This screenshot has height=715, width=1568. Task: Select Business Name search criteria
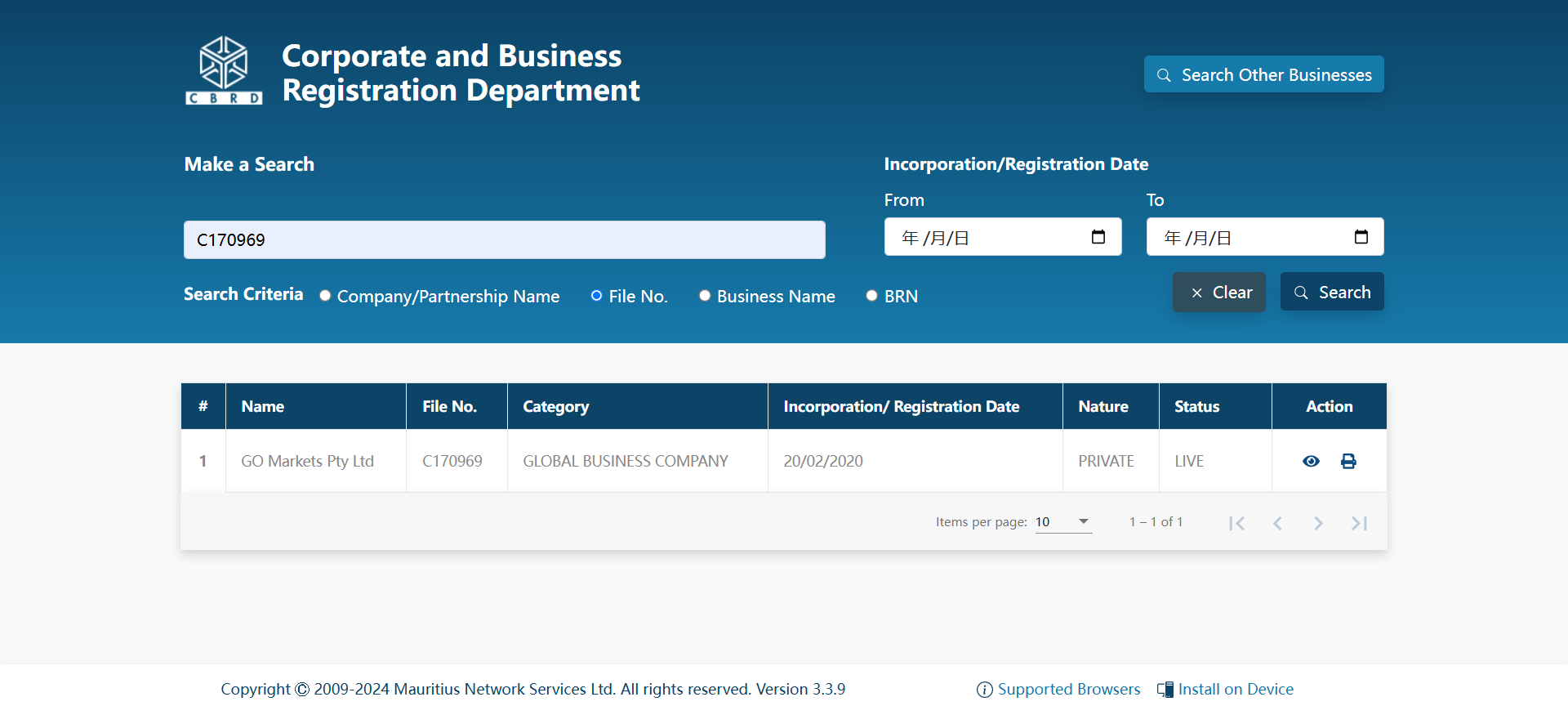(705, 296)
